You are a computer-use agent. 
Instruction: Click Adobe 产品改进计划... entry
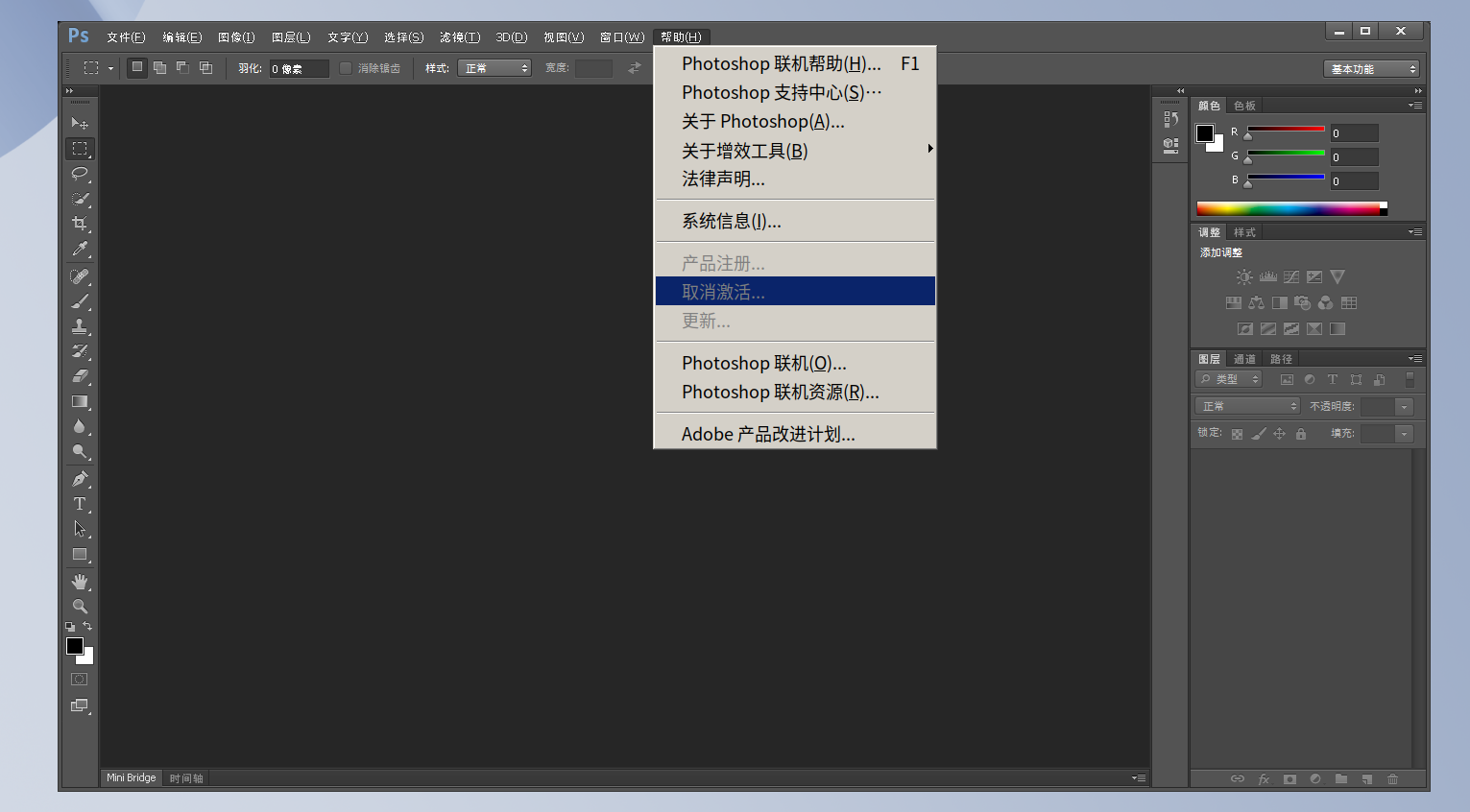click(x=796, y=434)
